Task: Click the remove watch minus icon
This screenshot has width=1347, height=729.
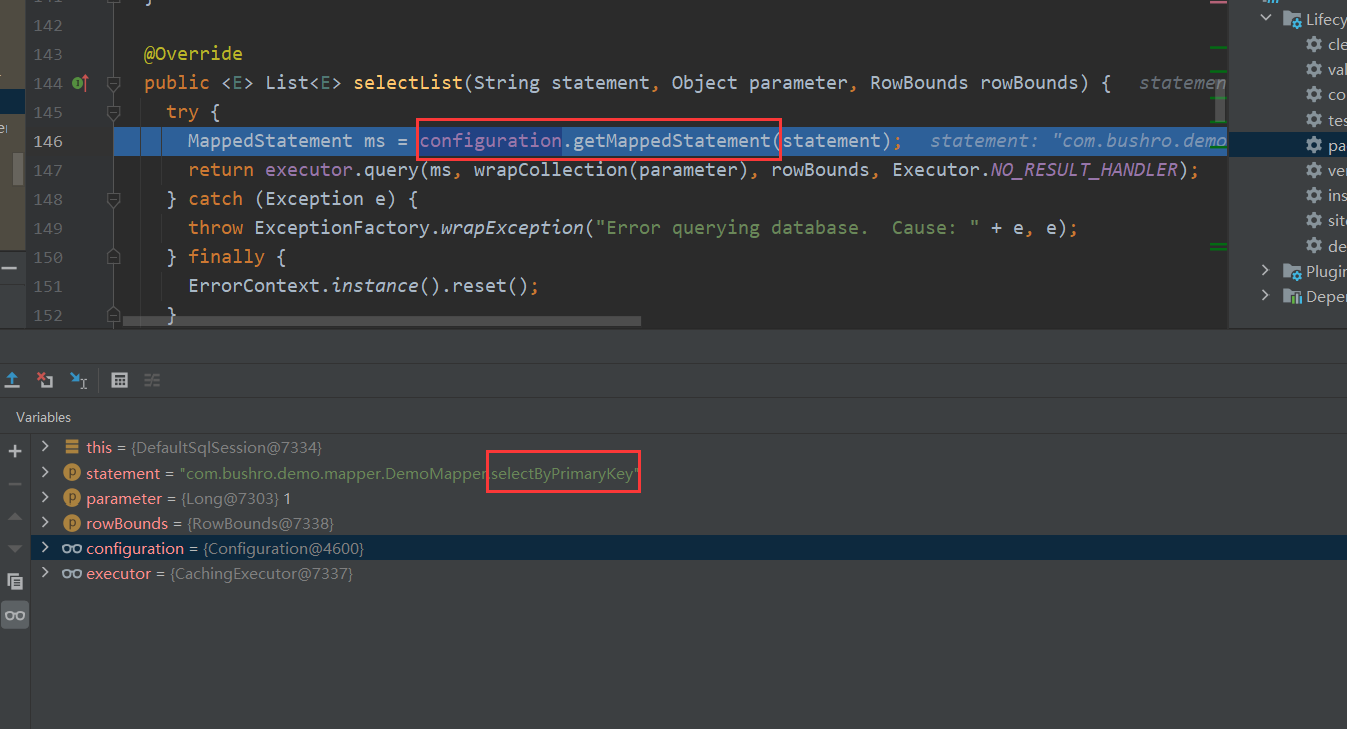Action: [x=15, y=484]
